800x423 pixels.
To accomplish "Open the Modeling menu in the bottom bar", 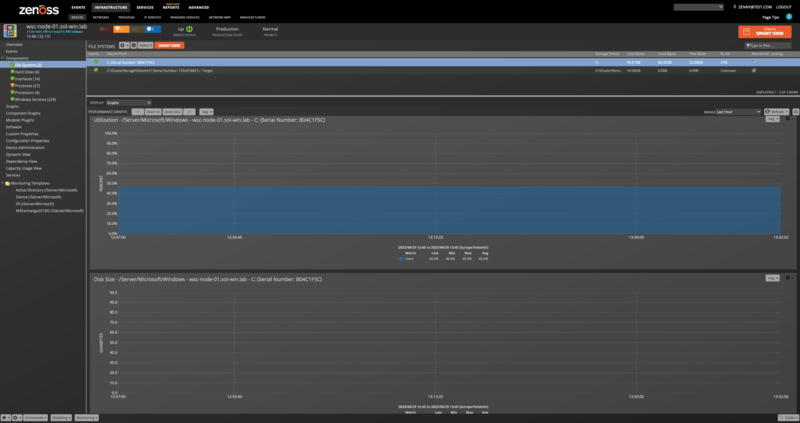I will tap(61, 418).
